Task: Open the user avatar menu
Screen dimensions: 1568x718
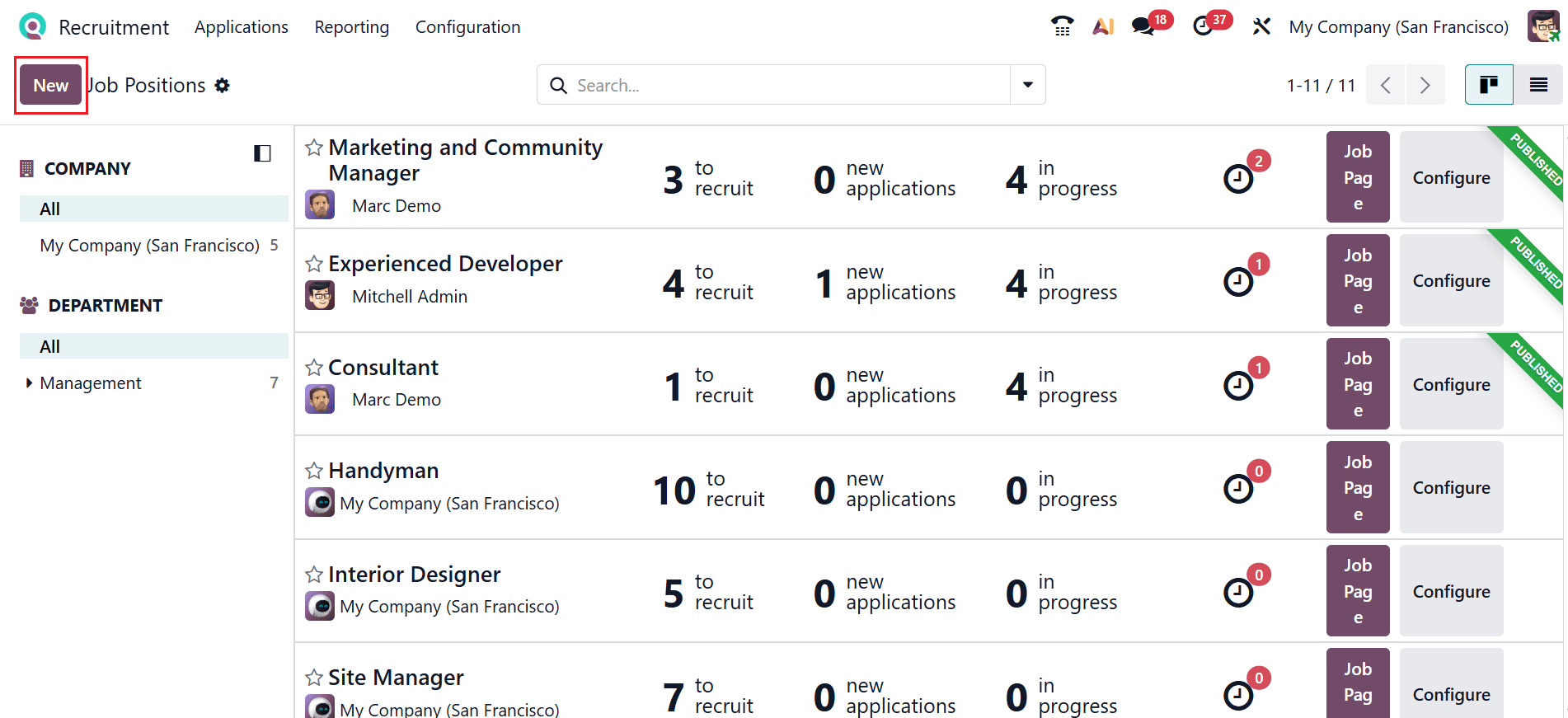Action: 1543,26
